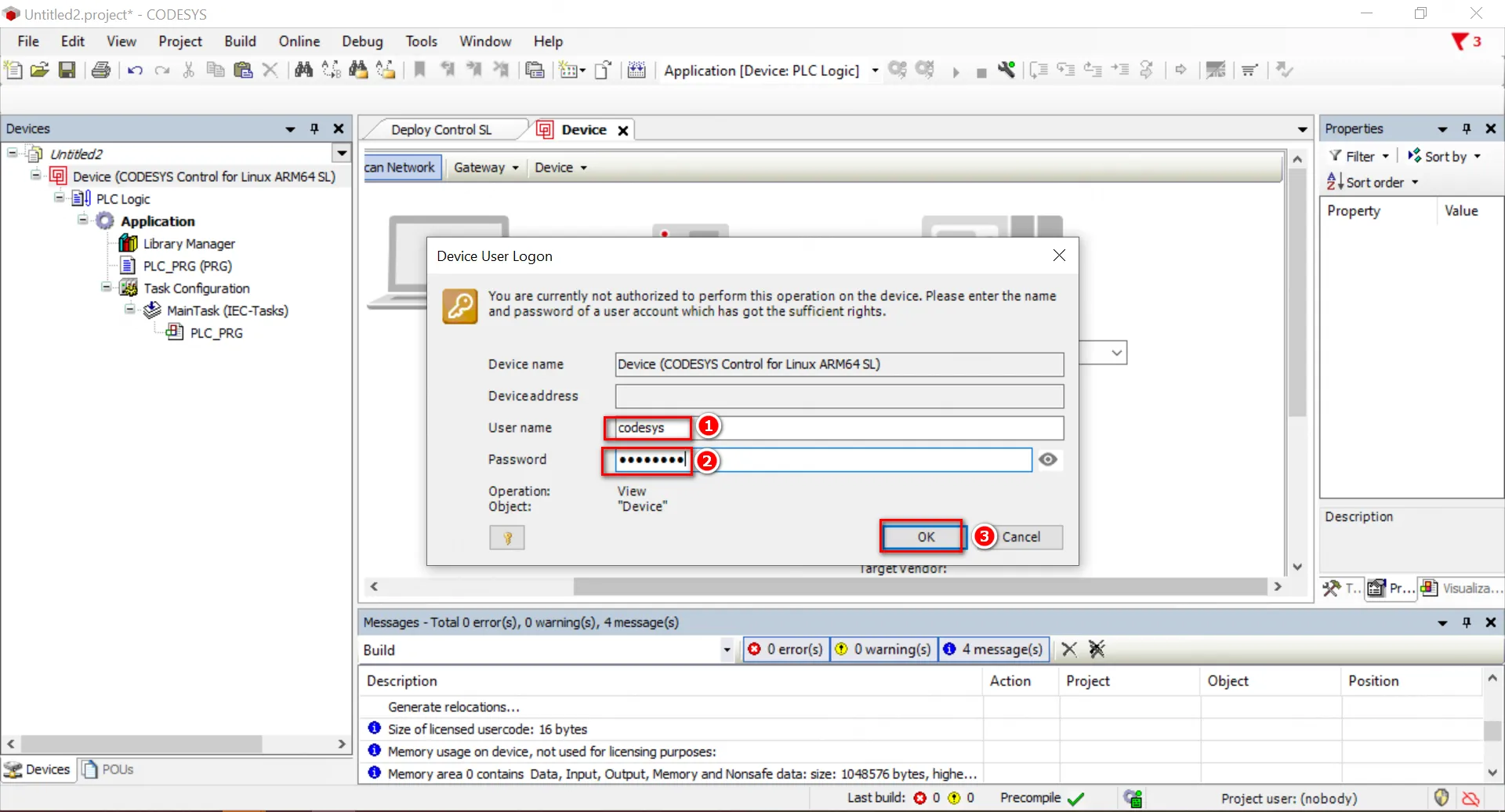Click the wrench Build icon in toolbar

(1006, 70)
